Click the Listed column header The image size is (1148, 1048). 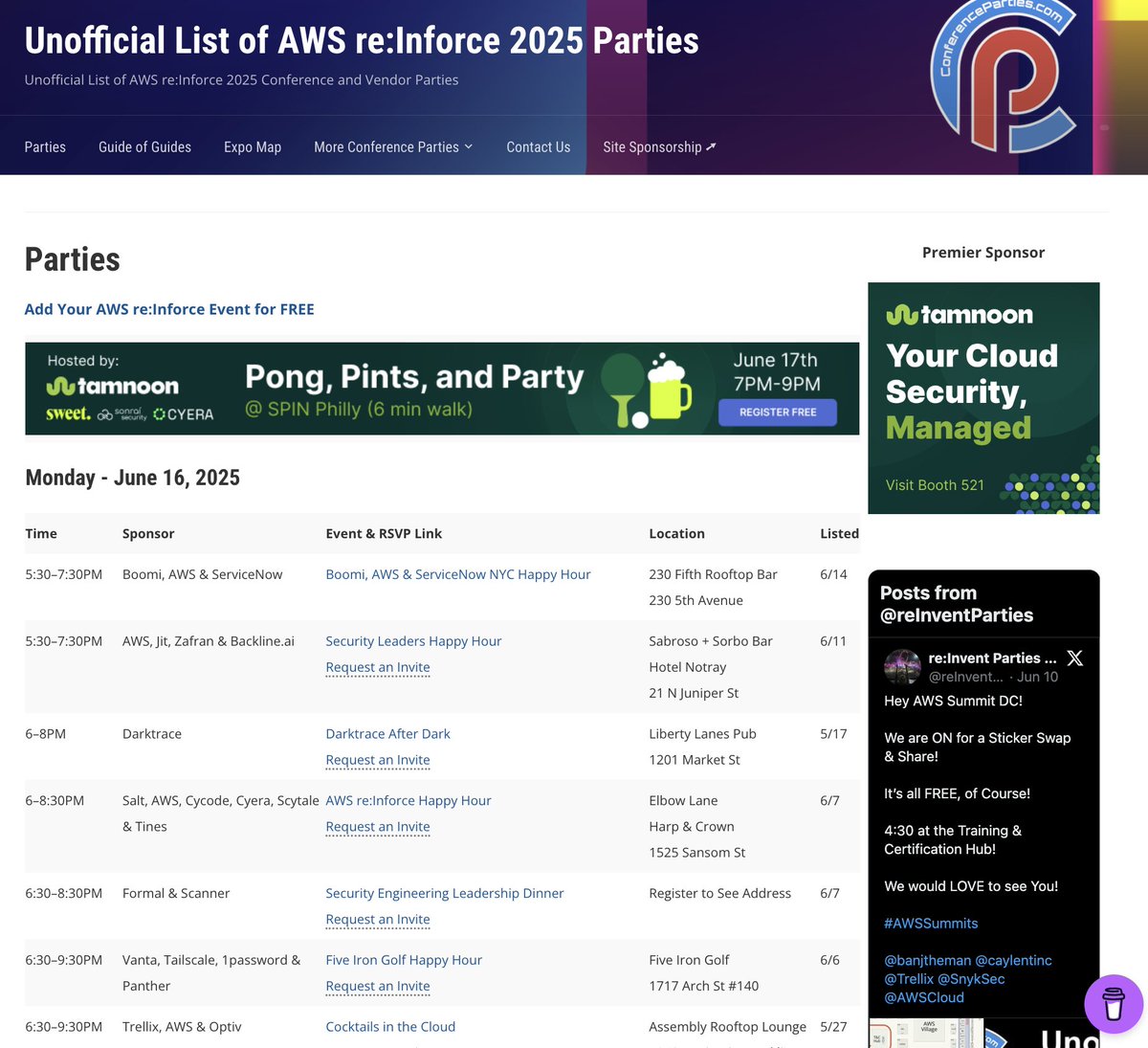(x=839, y=534)
